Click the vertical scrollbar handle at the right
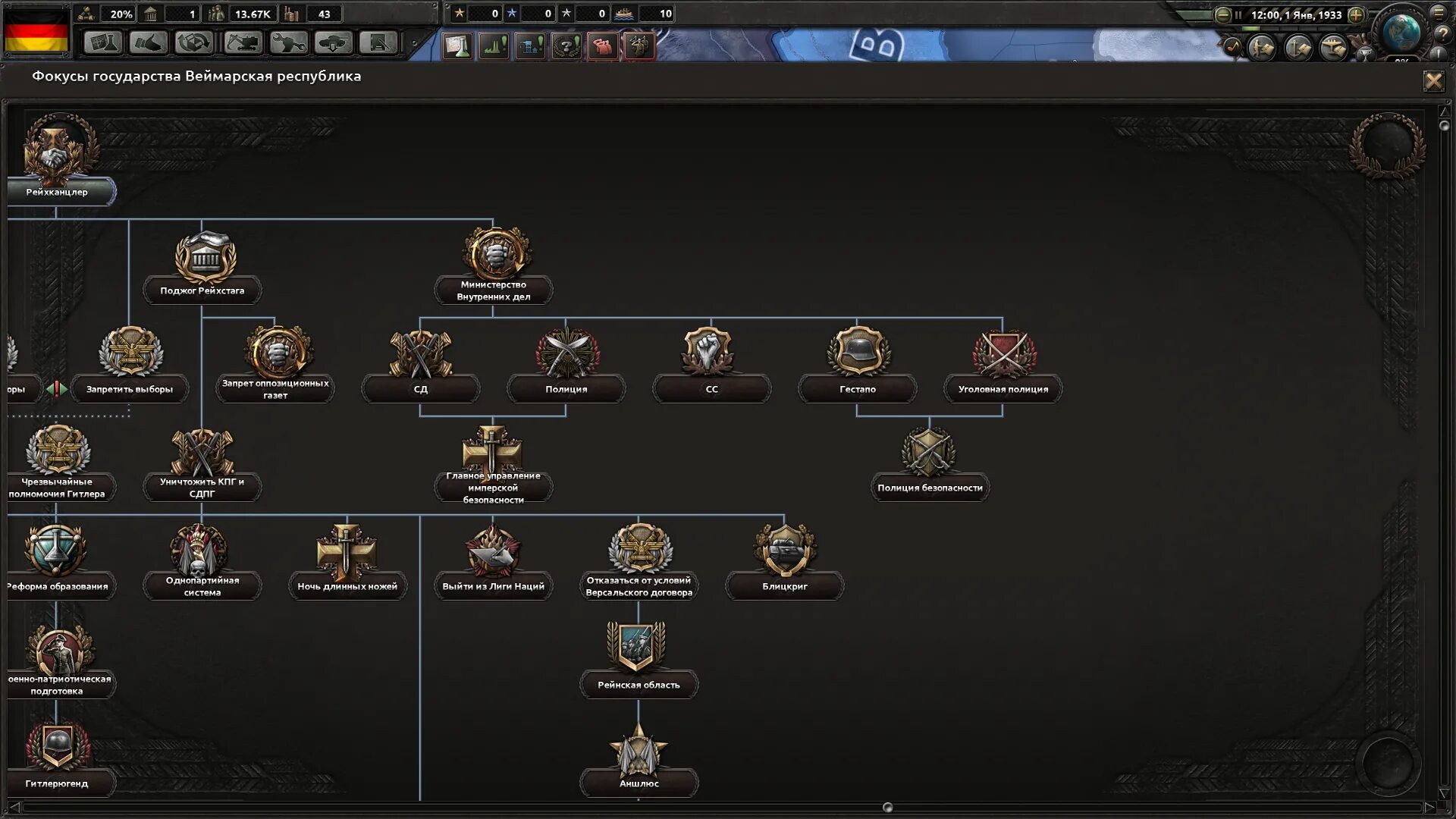This screenshot has height=819, width=1456. coord(1444,126)
